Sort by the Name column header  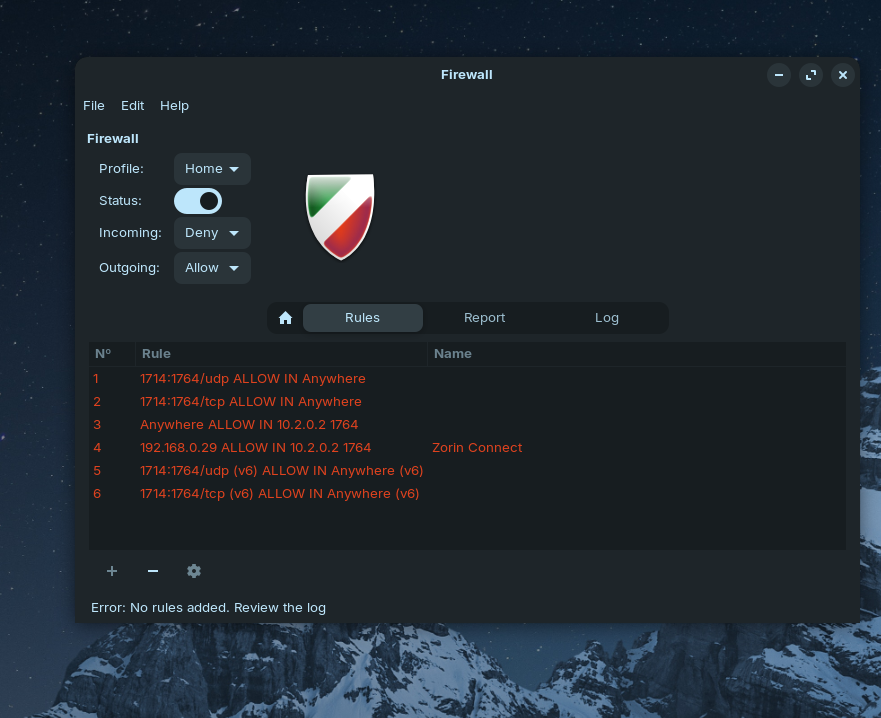point(637,354)
